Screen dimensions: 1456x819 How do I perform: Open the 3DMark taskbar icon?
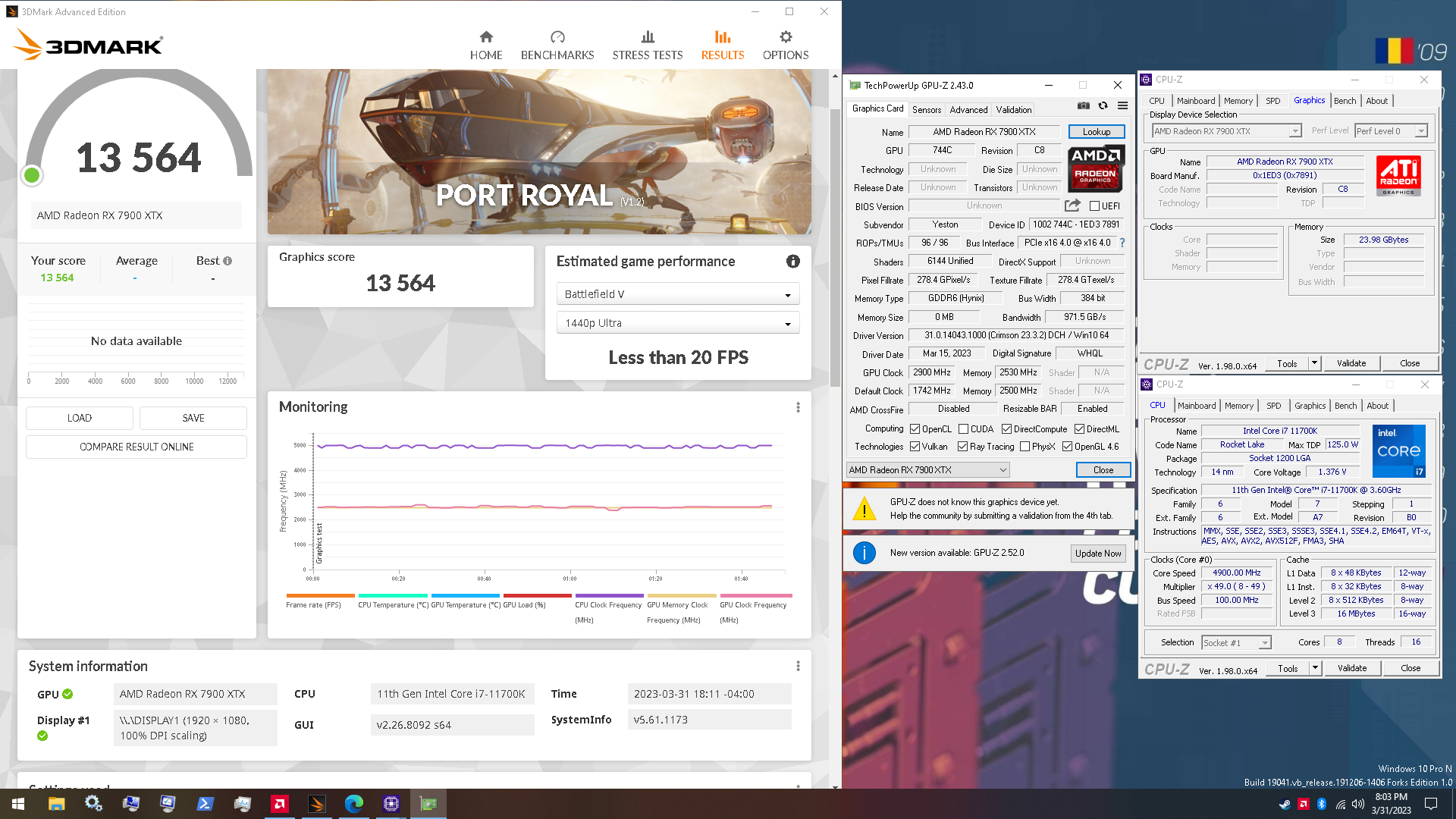[317, 804]
